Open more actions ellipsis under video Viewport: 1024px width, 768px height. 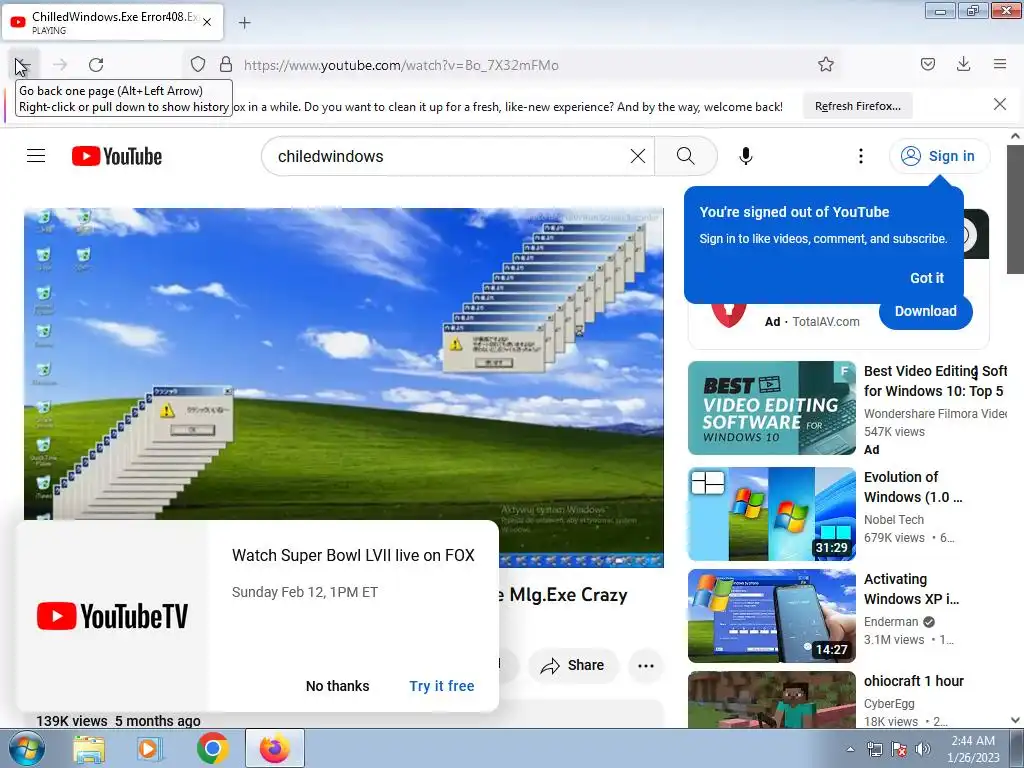tap(646, 665)
